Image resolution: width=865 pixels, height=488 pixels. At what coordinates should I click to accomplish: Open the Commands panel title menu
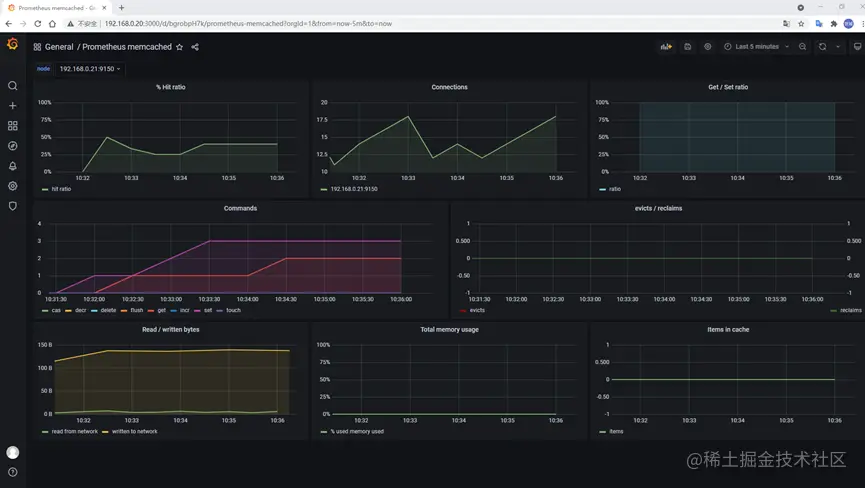click(x=240, y=208)
